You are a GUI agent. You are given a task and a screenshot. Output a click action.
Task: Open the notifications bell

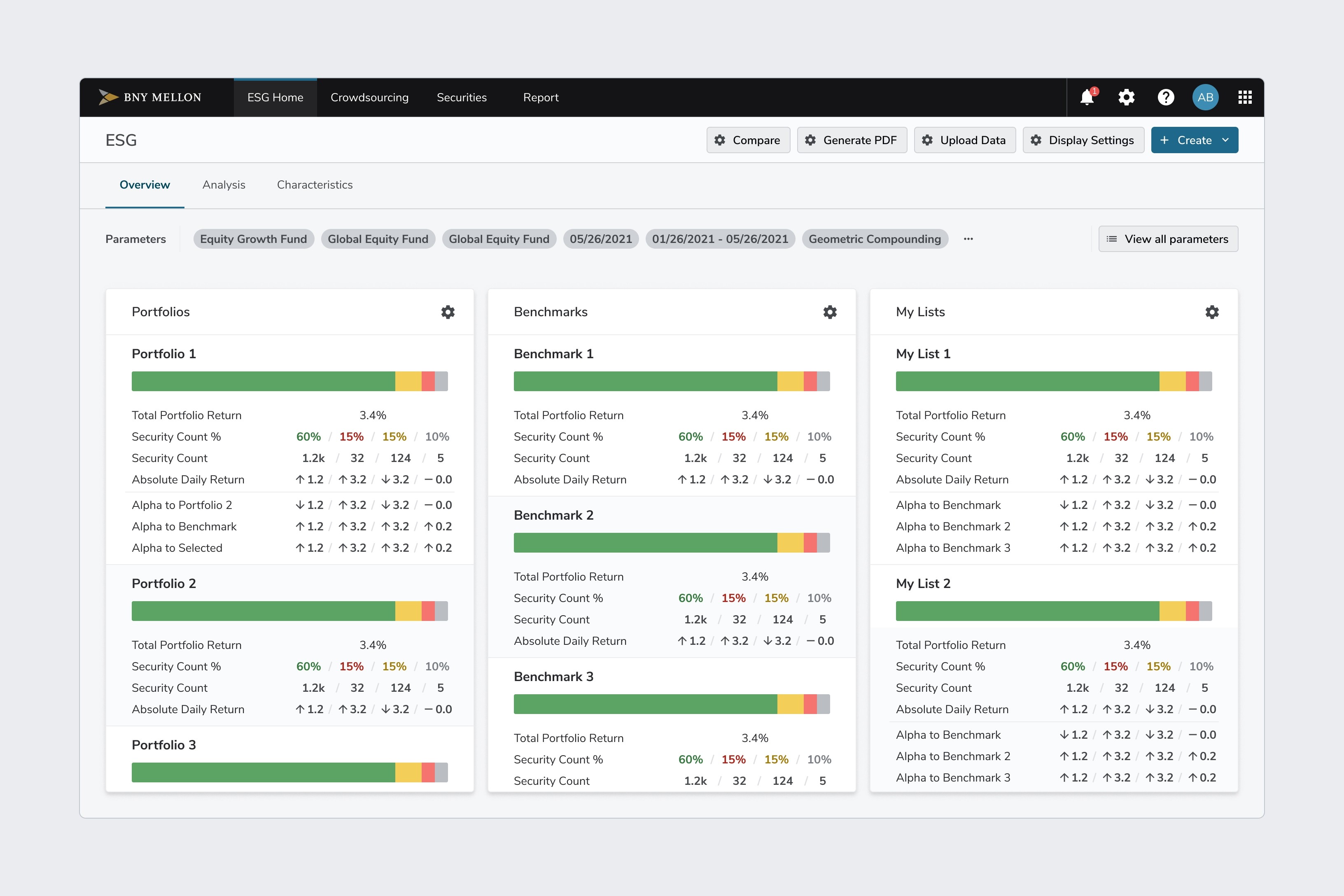coord(1087,97)
